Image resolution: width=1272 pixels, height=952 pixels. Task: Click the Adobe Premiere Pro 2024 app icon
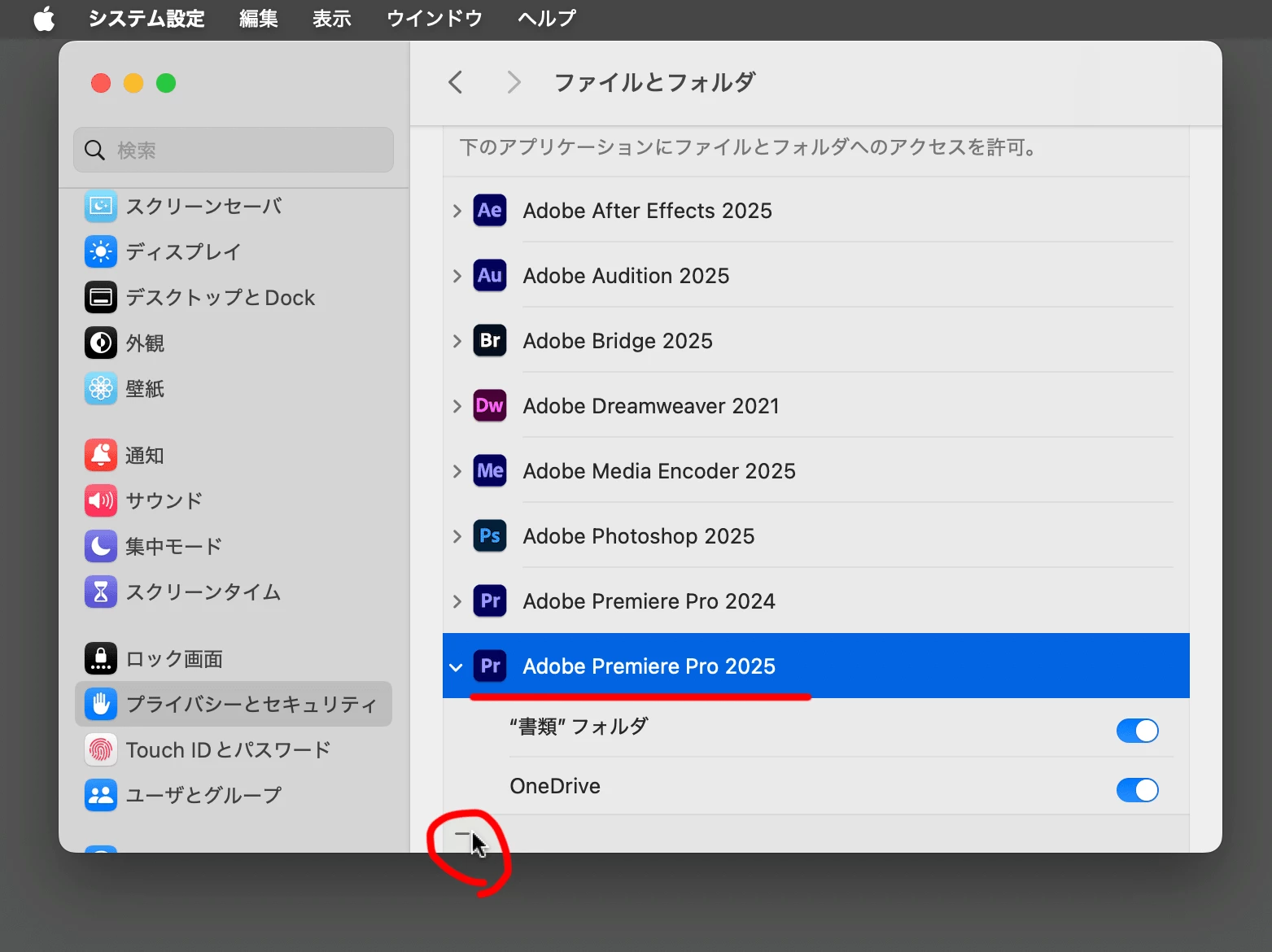490,601
